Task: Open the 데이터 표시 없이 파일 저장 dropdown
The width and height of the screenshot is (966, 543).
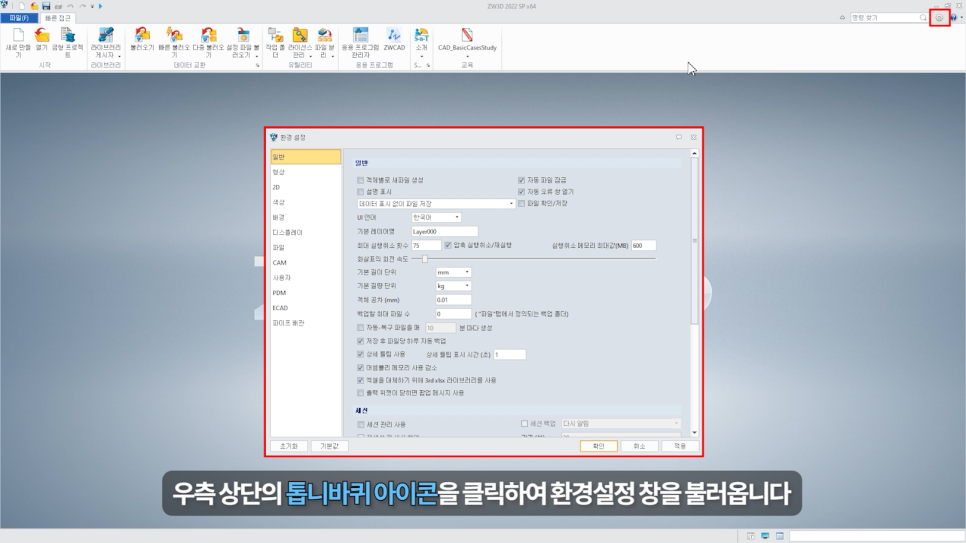Action: click(436, 203)
